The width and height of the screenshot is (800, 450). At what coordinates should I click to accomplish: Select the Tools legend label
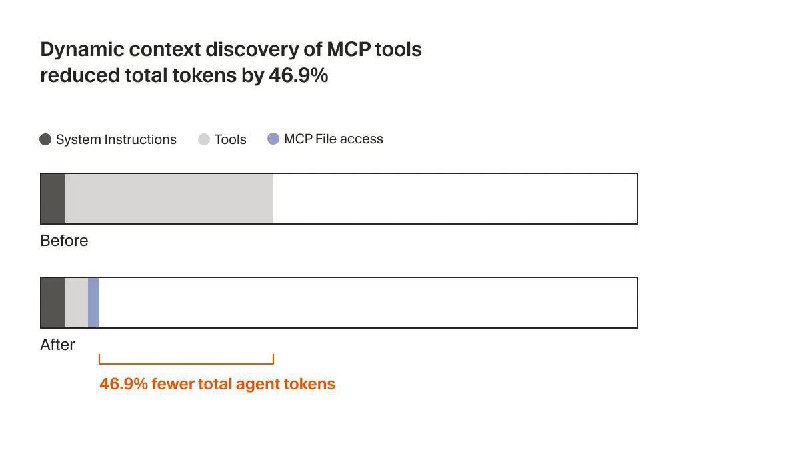(231, 140)
